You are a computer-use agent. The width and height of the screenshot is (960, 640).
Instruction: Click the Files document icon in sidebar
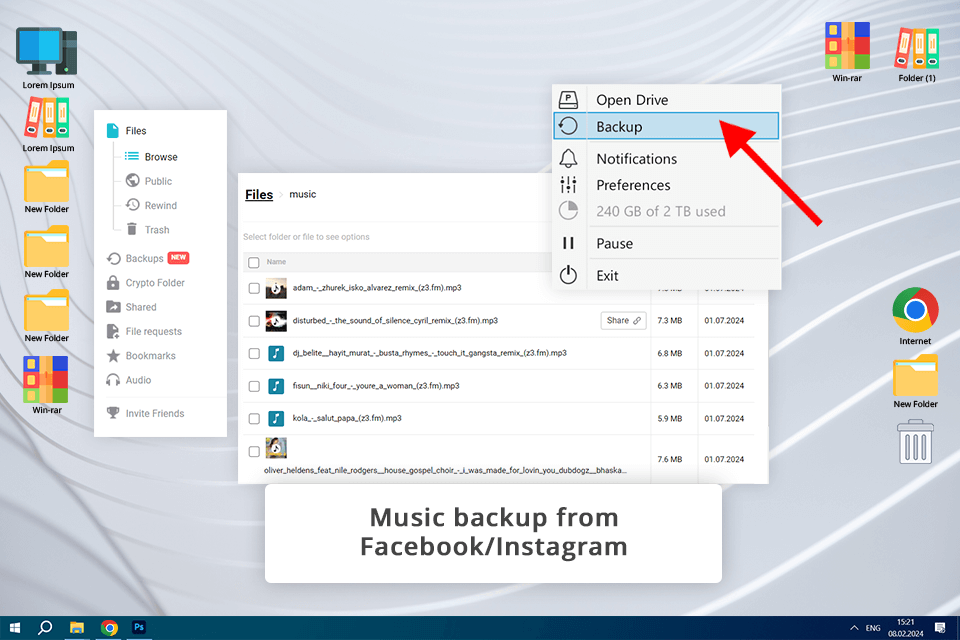tap(113, 130)
